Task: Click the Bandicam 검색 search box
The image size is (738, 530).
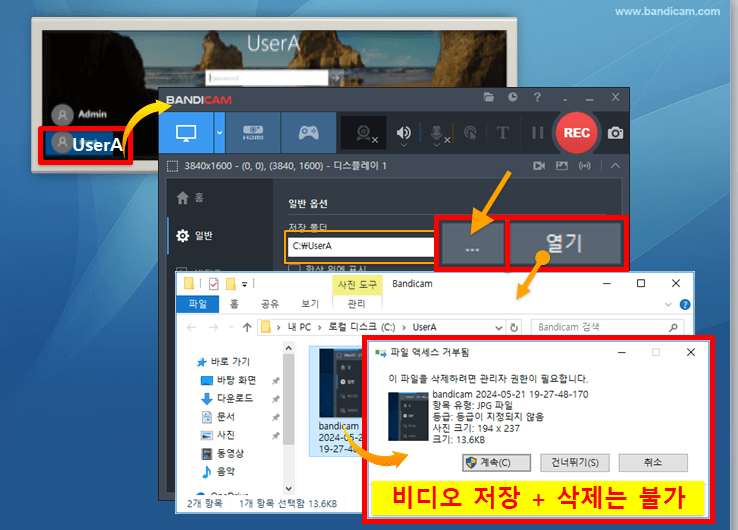Action: (x=607, y=327)
